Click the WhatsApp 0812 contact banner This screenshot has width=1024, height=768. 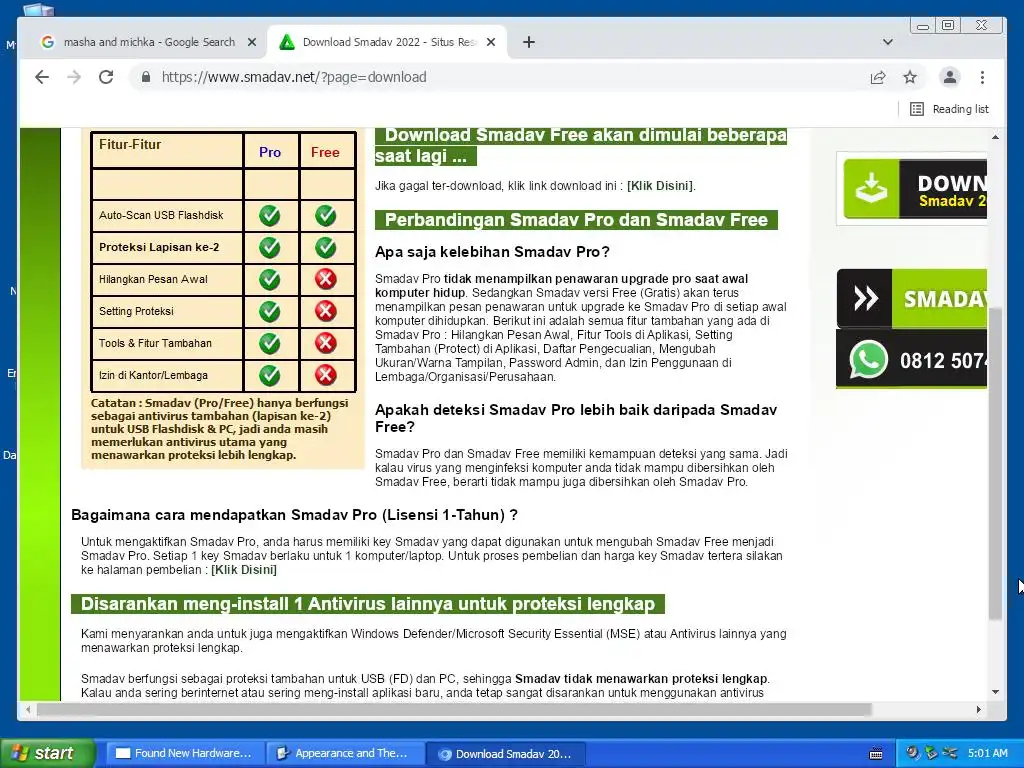(912, 359)
